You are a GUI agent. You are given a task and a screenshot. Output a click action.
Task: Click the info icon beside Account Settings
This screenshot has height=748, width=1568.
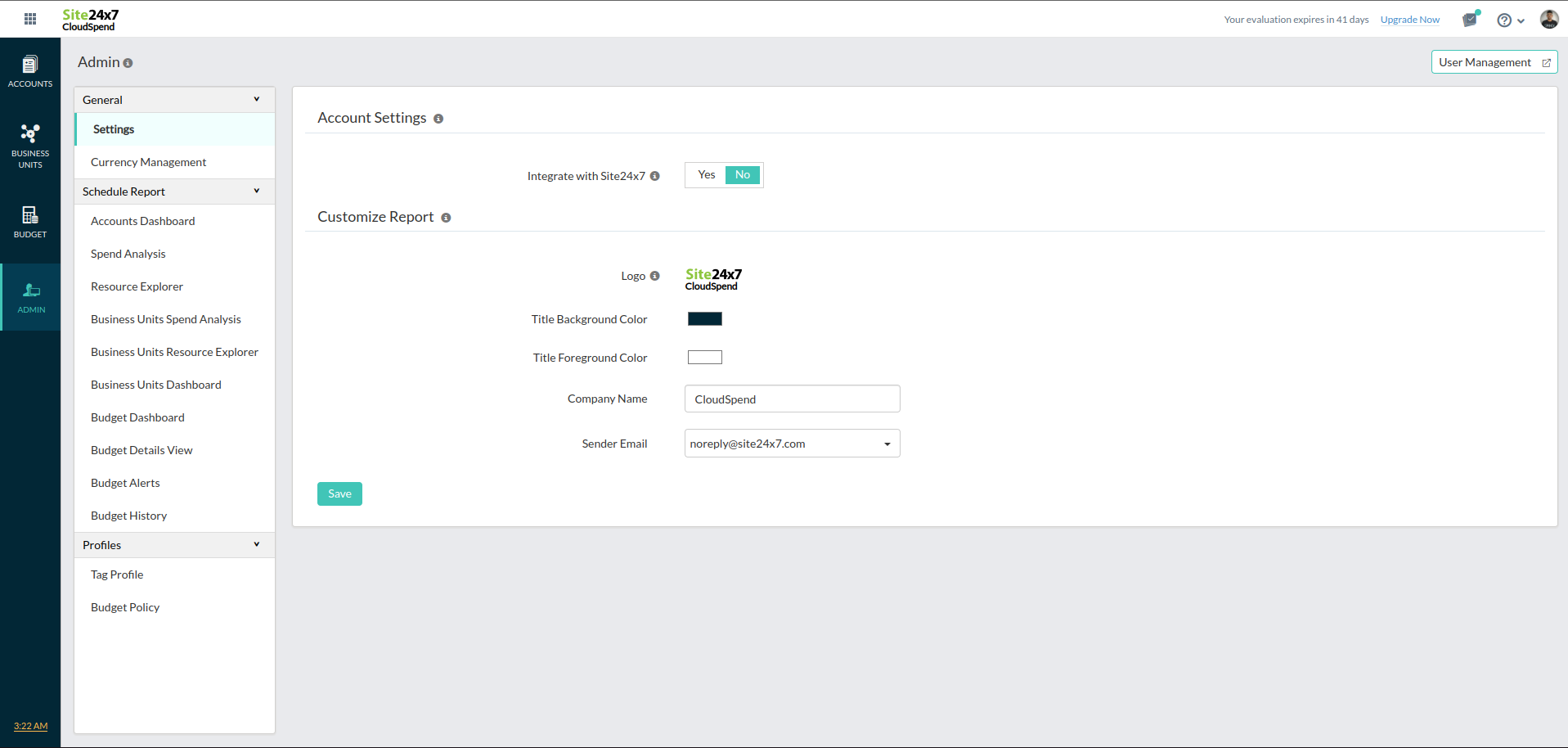pyautogui.click(x=438, y=119)
